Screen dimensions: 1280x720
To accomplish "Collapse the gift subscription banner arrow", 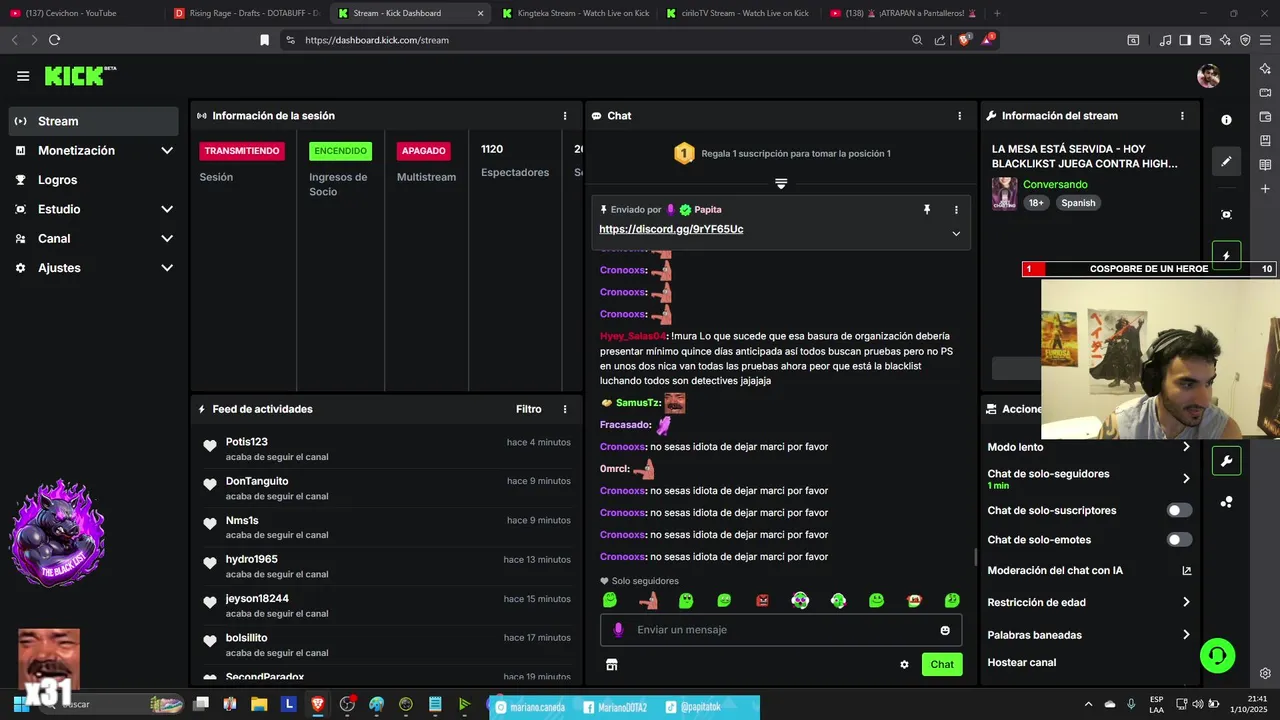I will [x=781, y=184].
